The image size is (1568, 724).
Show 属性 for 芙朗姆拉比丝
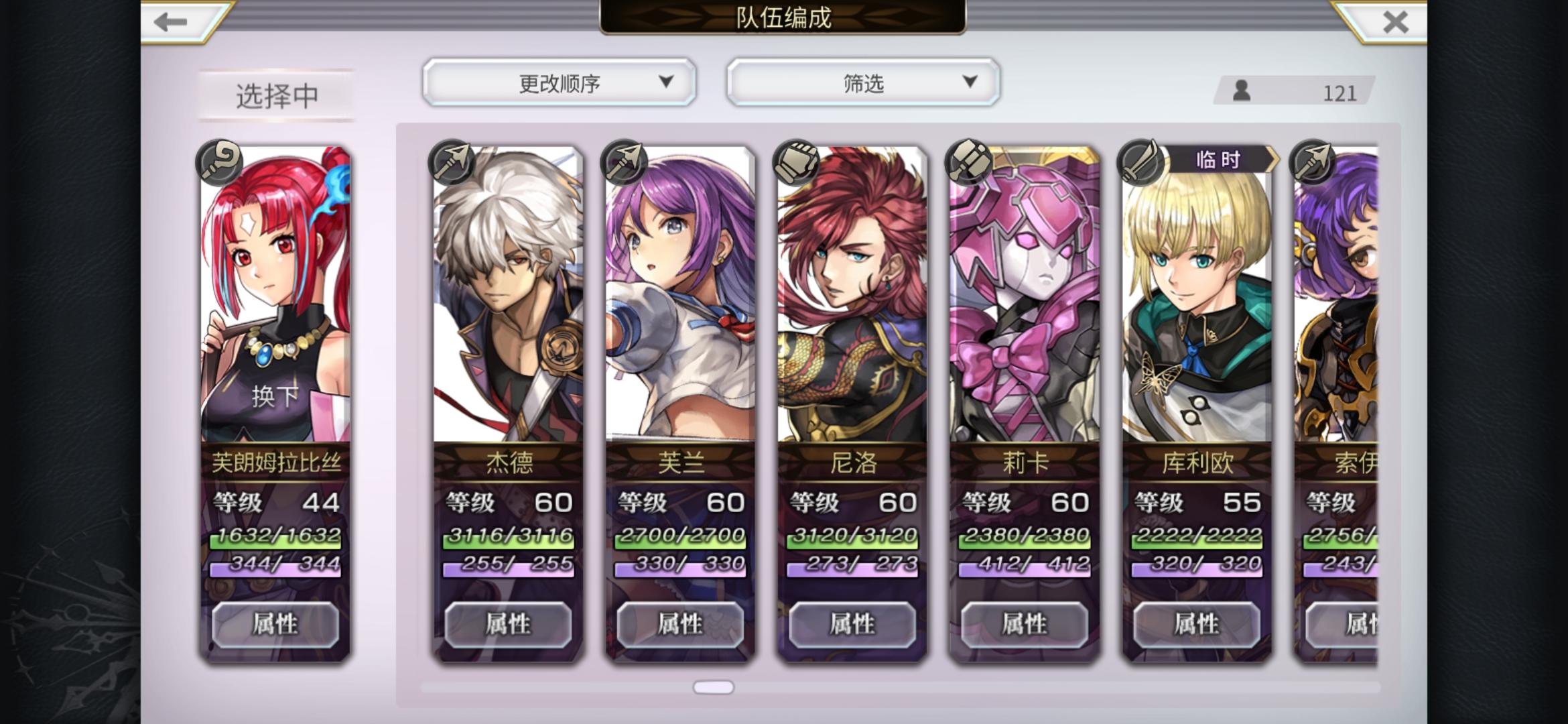point(275,624)
